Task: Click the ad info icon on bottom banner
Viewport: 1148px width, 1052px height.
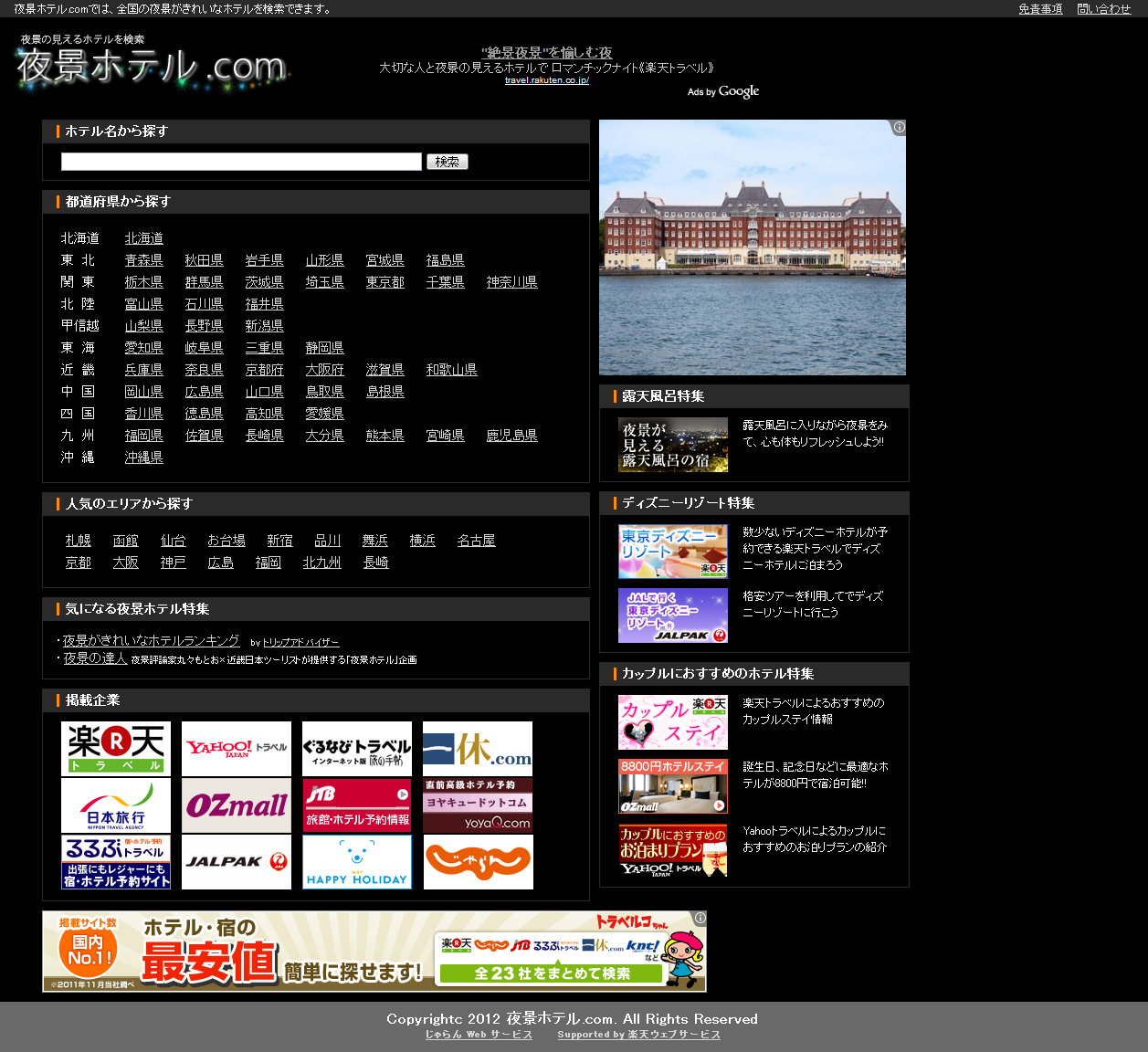Action: (700, 918)
